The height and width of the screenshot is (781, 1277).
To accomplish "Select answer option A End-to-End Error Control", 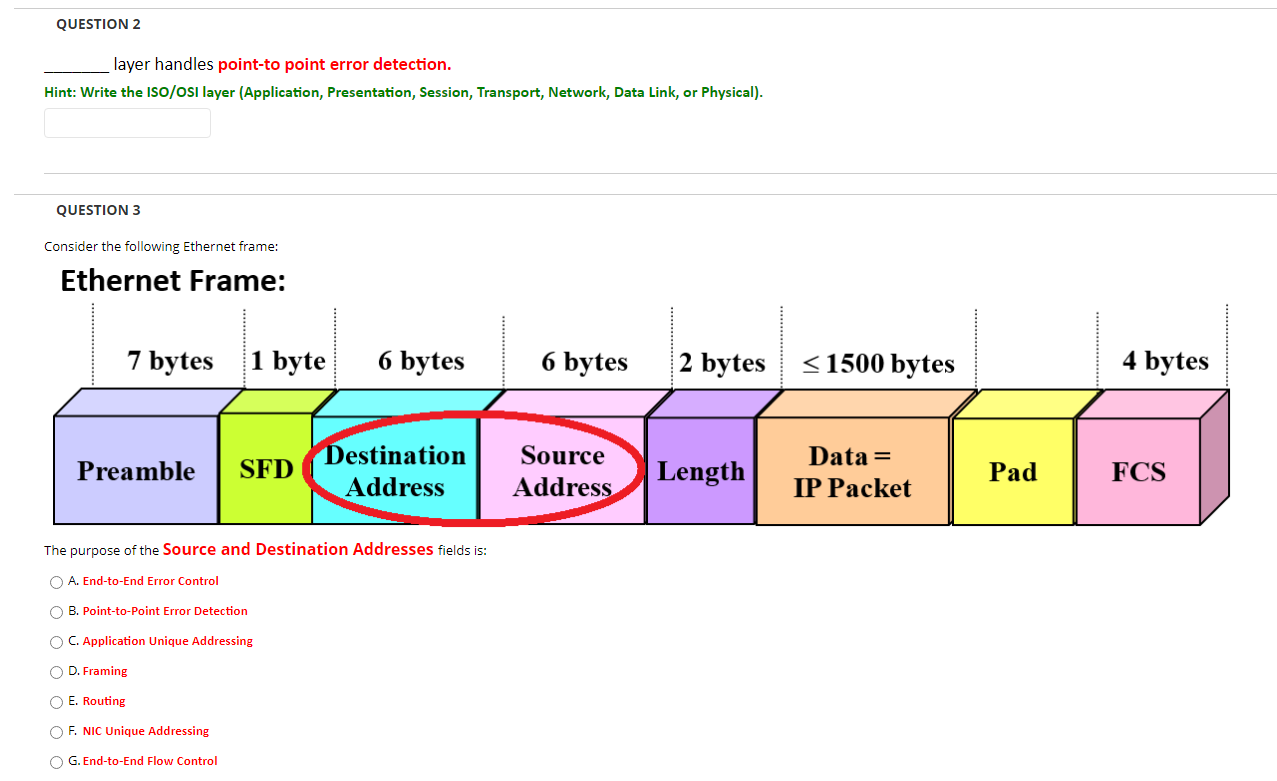I will (x=56, y=582).
